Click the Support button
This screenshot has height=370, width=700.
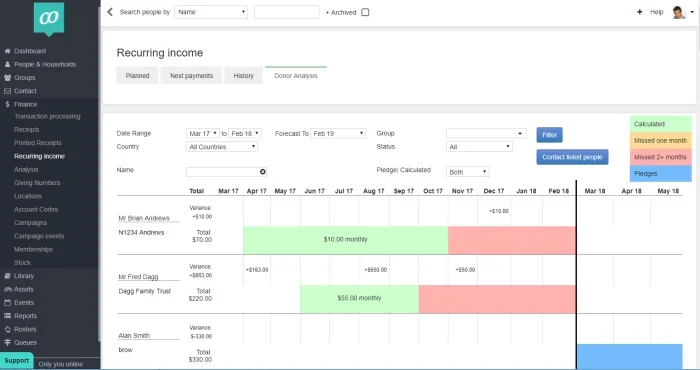[x=17, y=361]
